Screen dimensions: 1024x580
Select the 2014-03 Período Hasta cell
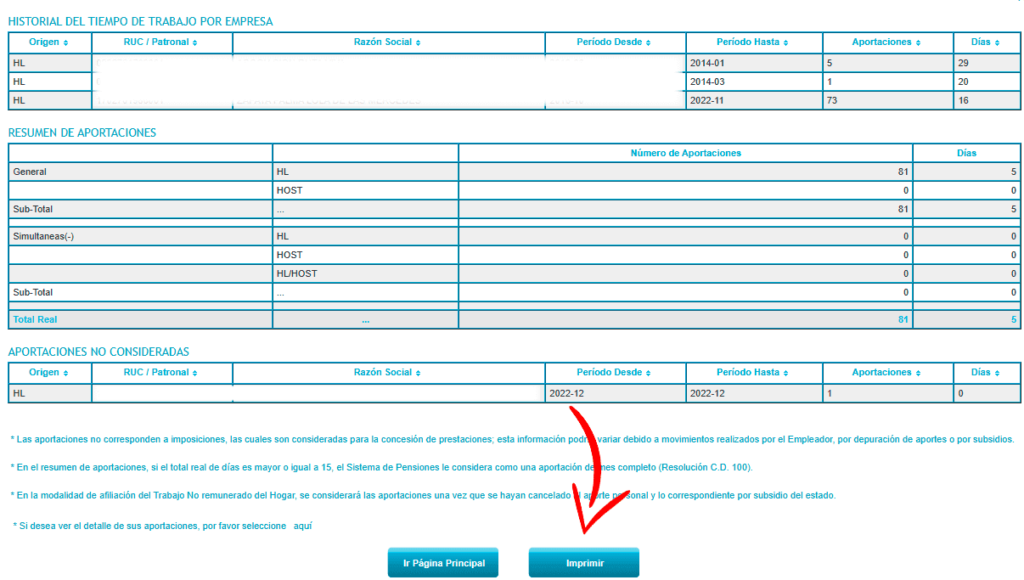(754, 82)
